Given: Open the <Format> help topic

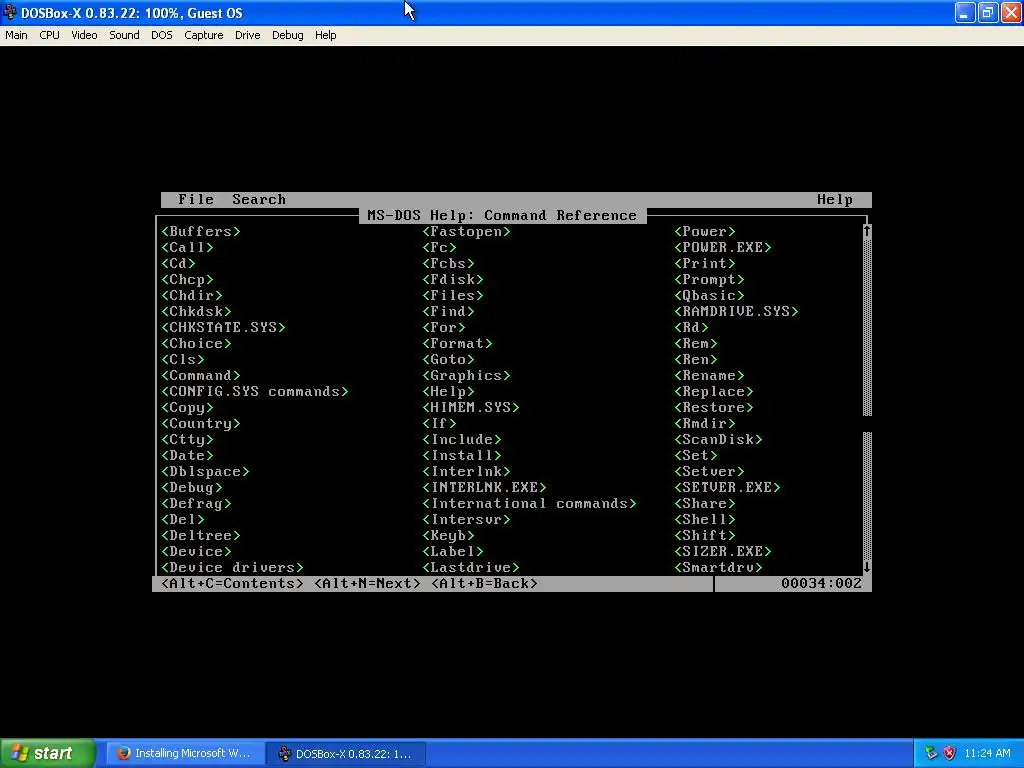Looking at the screenshot, I should (457, 344).
